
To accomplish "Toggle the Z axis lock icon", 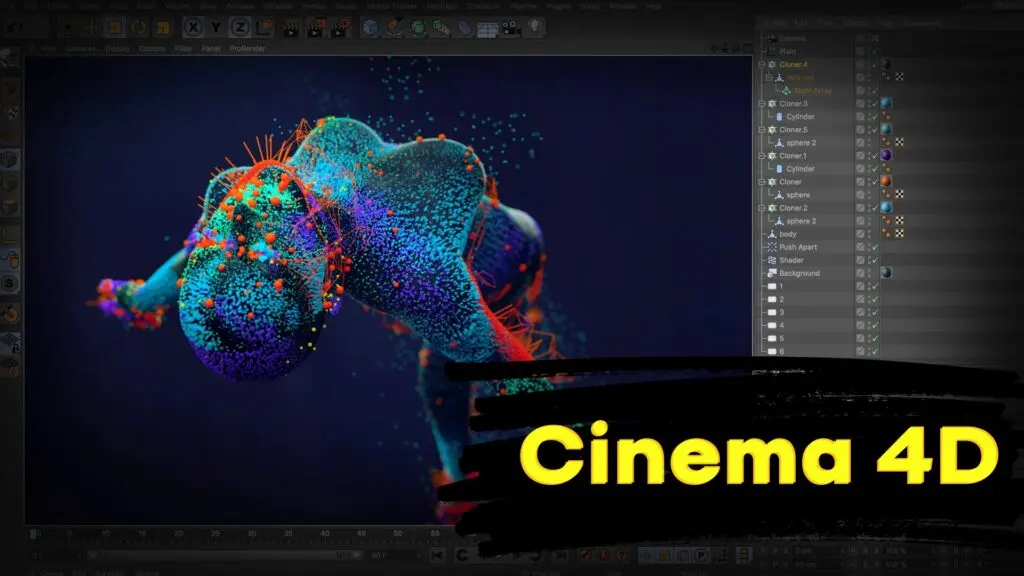I will [240, 27].
